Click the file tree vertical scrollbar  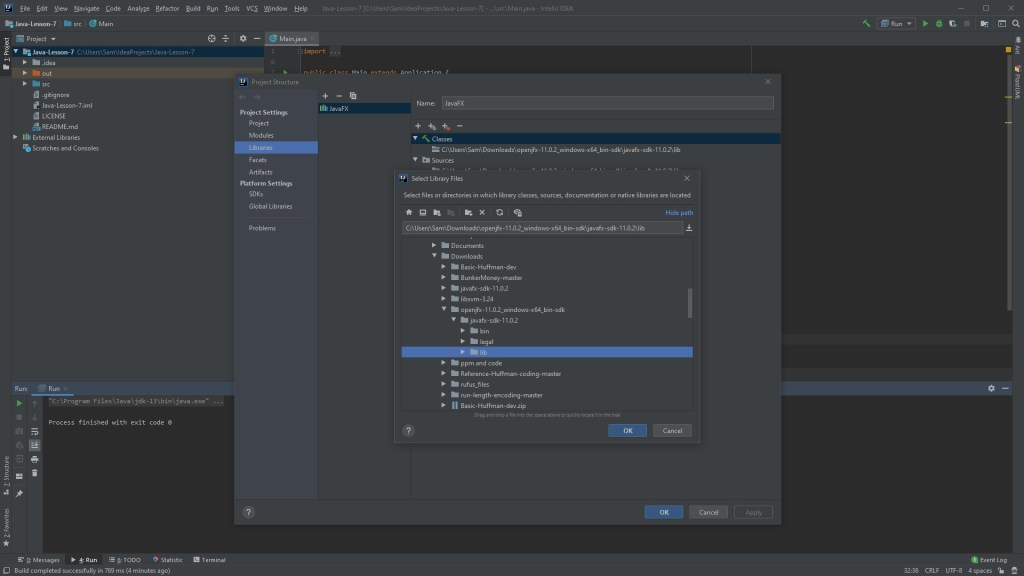(689, 303)
